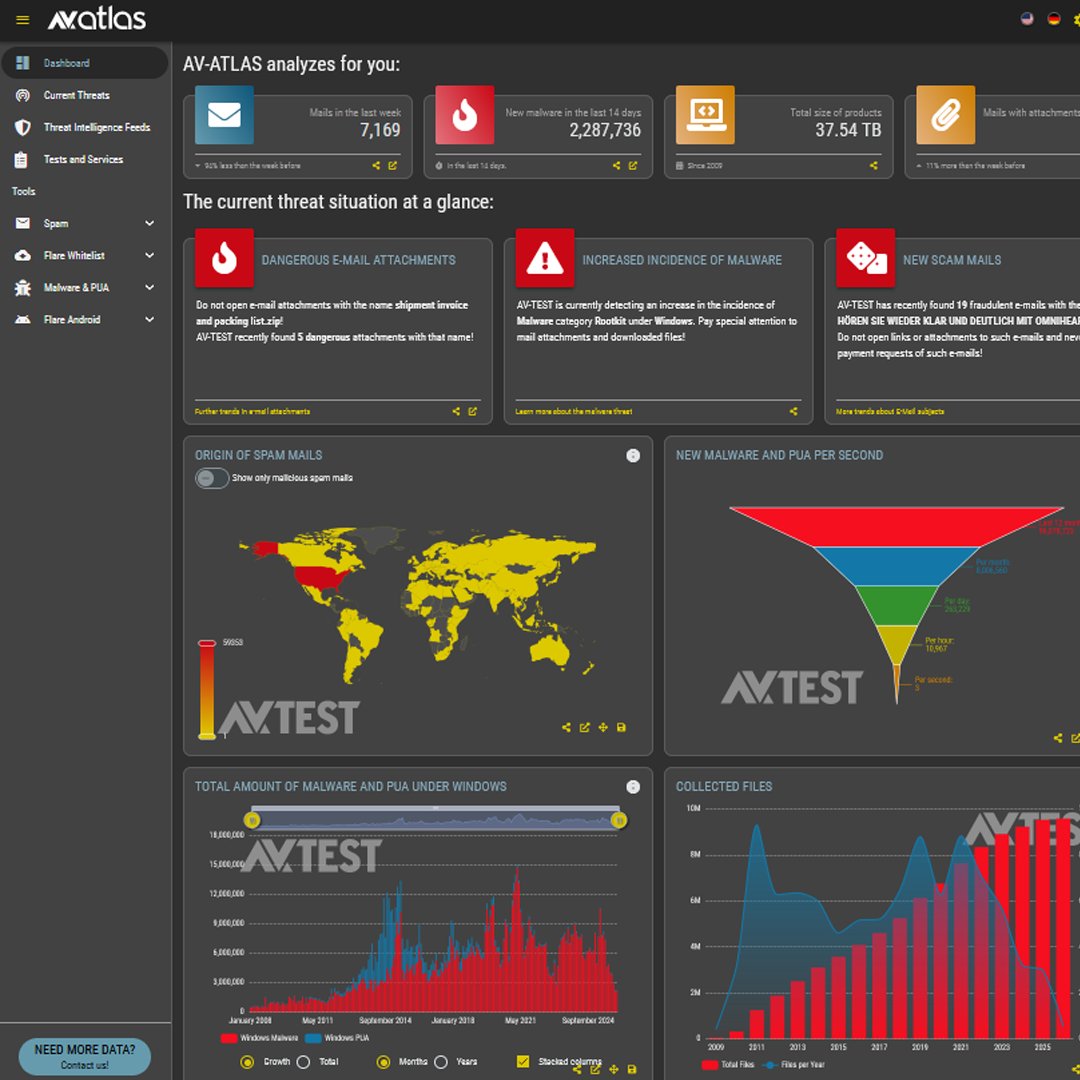The height and width of the screenshot is (1080, 1080).
Task: Click the top handle of the map color scale
Action: point(207,643)
